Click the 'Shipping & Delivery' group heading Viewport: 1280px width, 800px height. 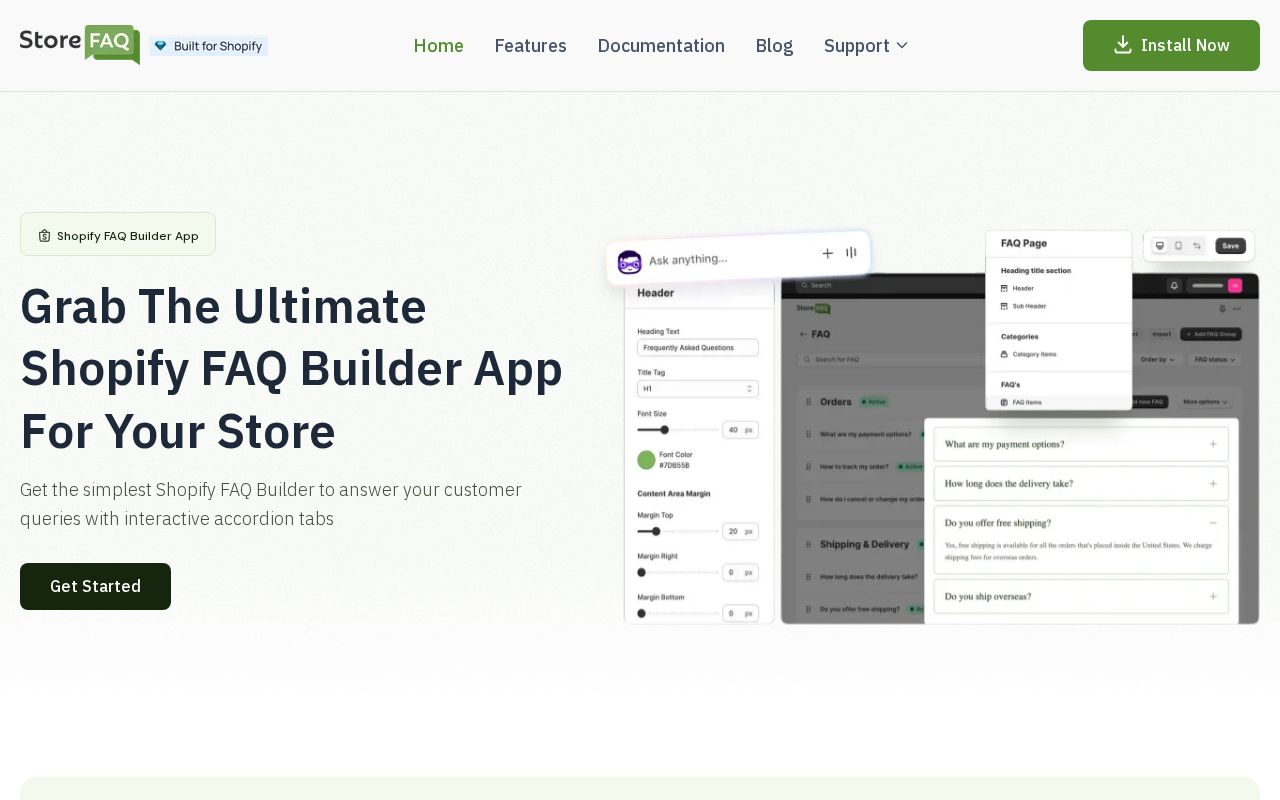coord(864,544)
